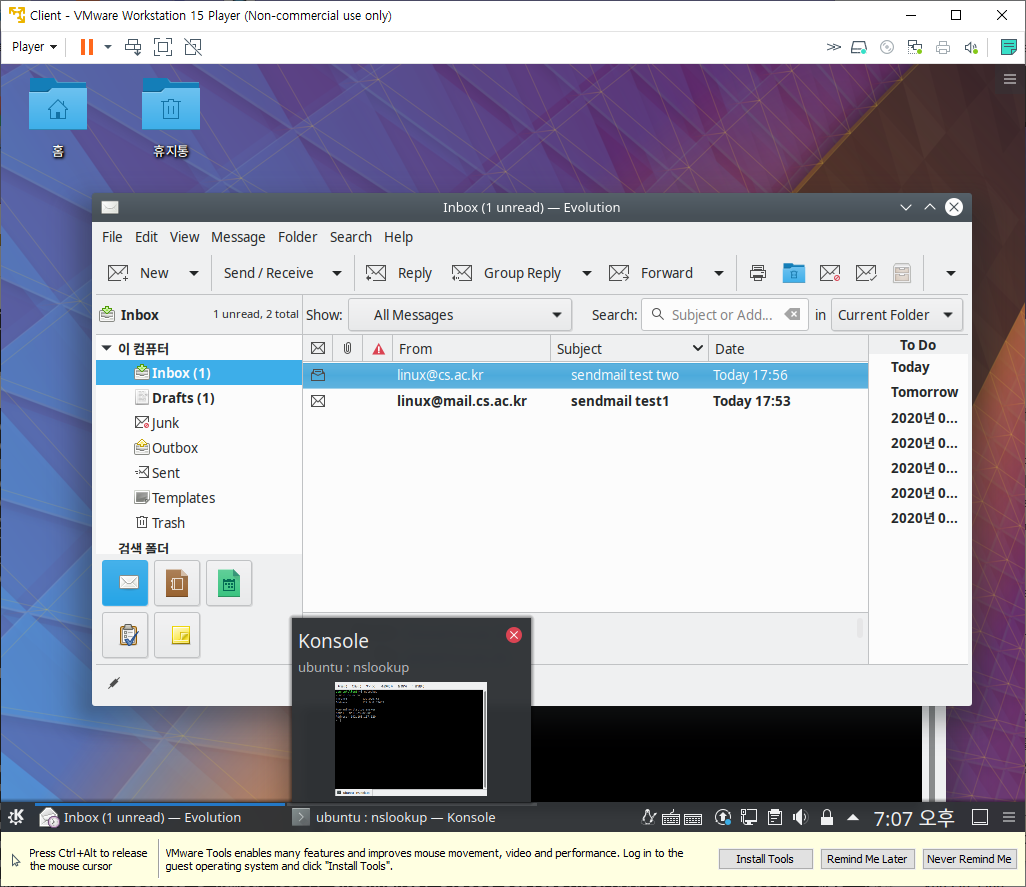Click the Konsole window thumbnail preview

pyautogui.click(x=411, y=739)
